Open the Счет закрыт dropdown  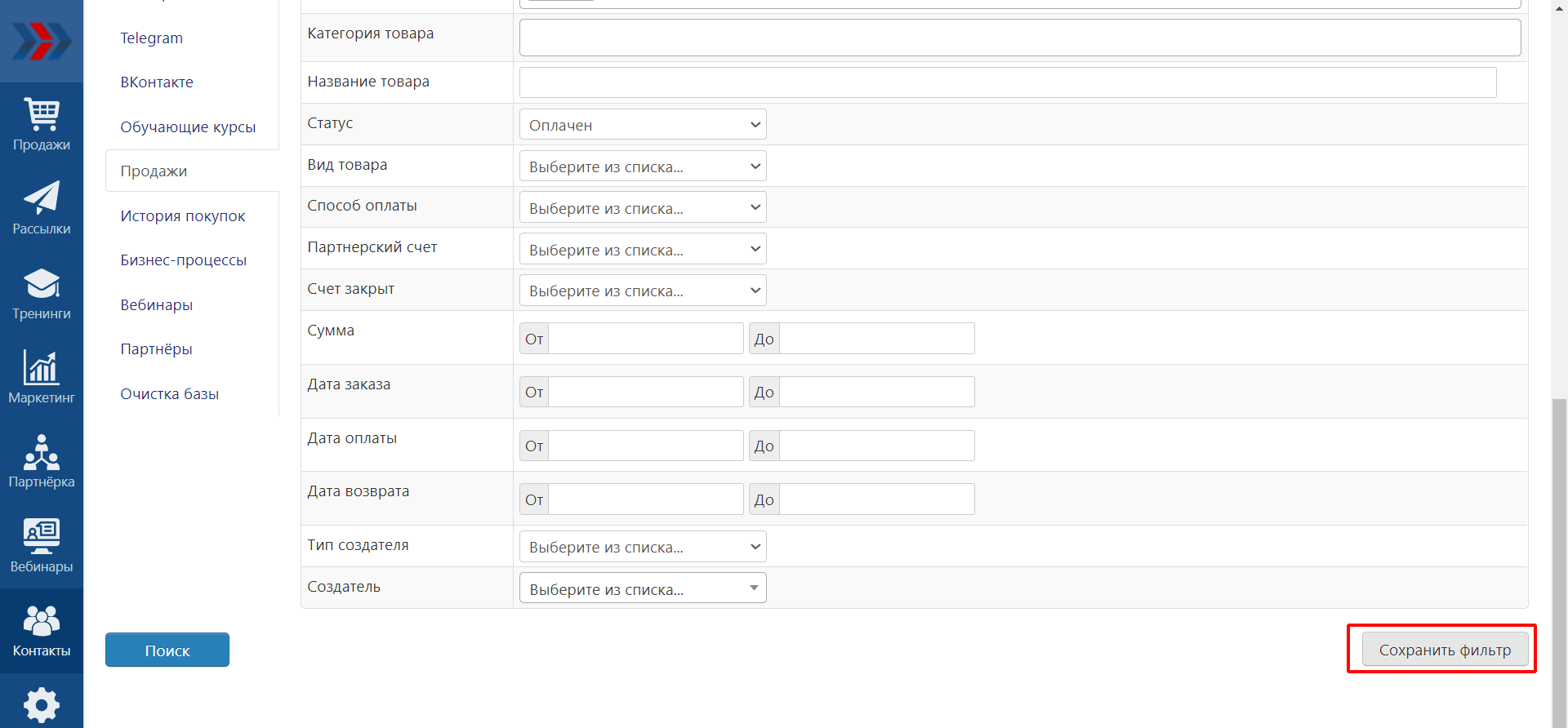pyautogui.click(x=643, y=291)
